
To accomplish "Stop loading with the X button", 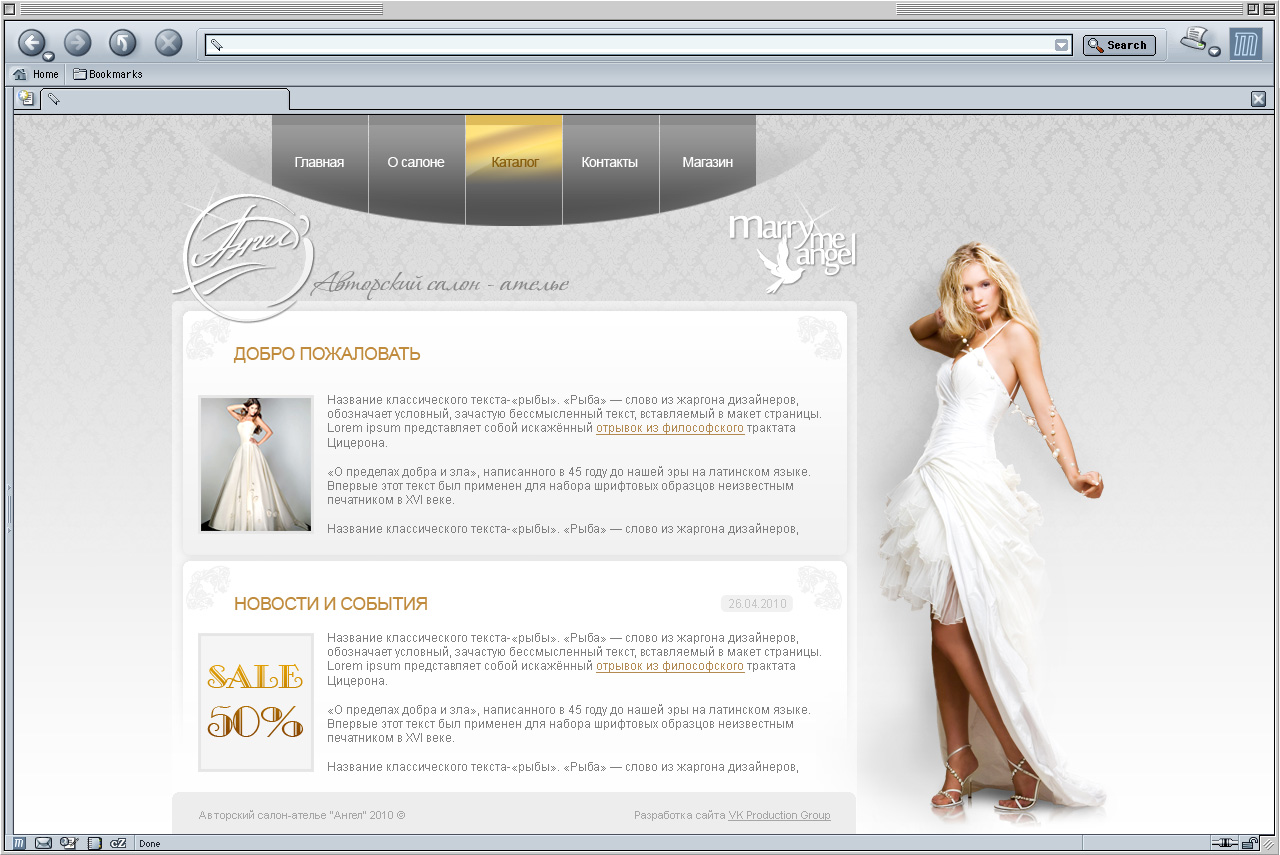I will [168, 42].
